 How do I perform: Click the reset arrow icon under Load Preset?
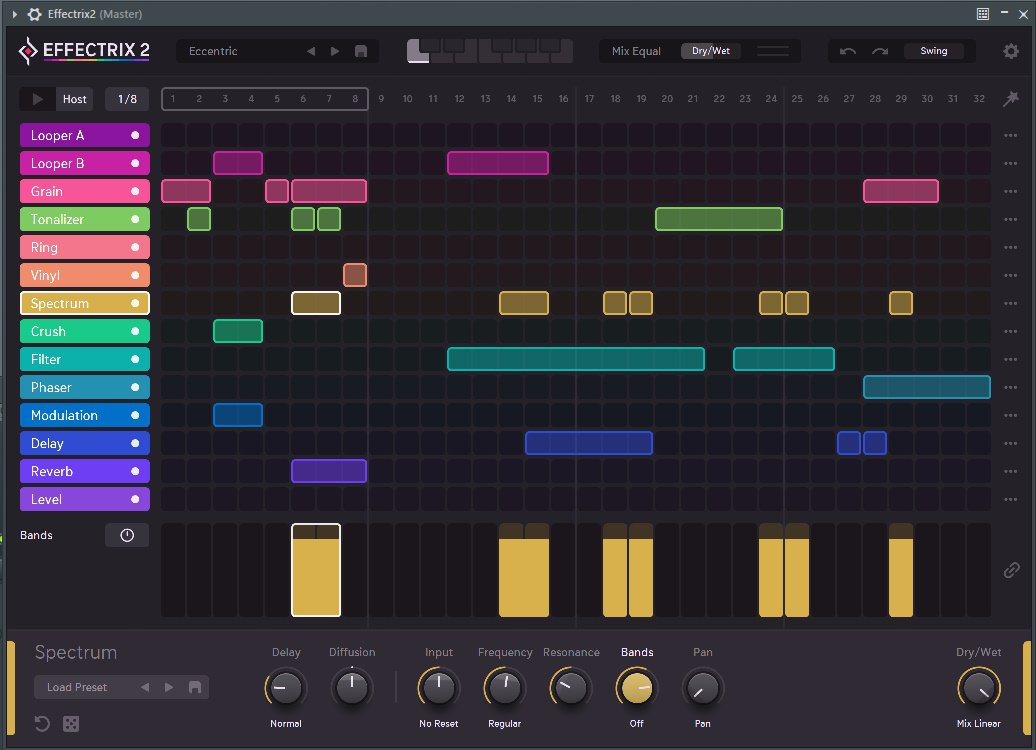click(x=43, y=724)
